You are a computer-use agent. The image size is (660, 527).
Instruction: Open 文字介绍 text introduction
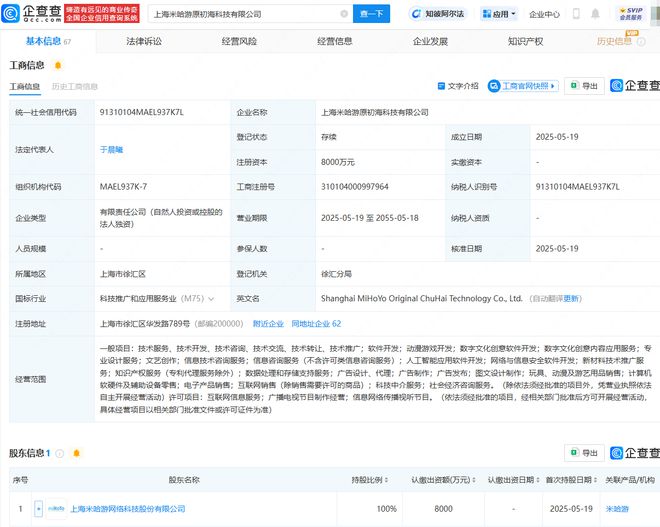click(458, 86)
